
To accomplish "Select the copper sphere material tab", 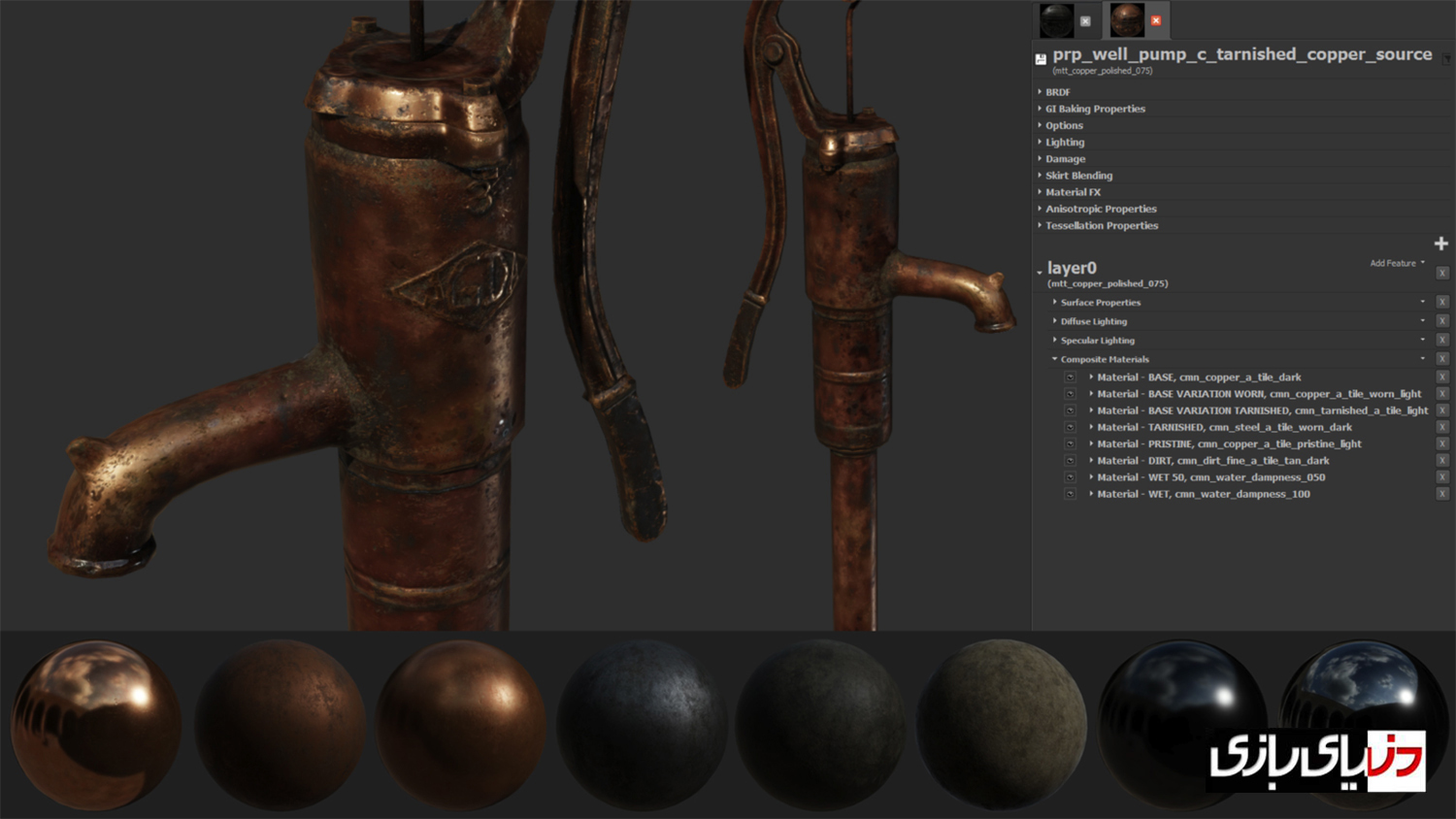I will pyautogui.click(x=1127, y=20).
